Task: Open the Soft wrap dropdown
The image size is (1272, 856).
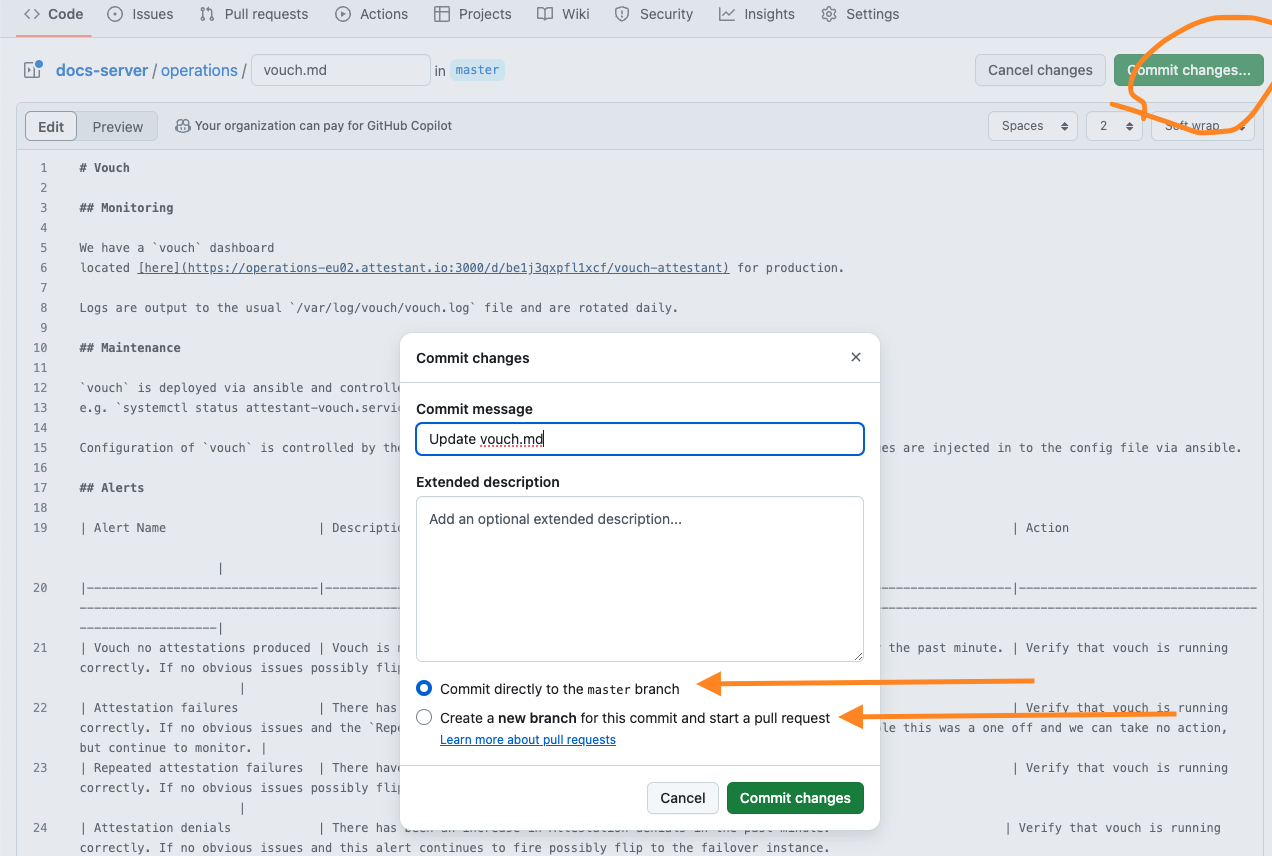Action: (1202, 126)
